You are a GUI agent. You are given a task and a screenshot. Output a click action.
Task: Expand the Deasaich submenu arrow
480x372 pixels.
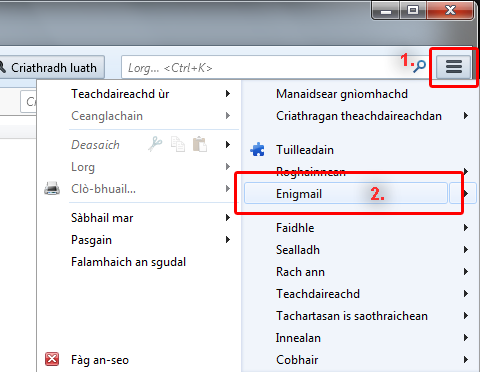[228, 144]
